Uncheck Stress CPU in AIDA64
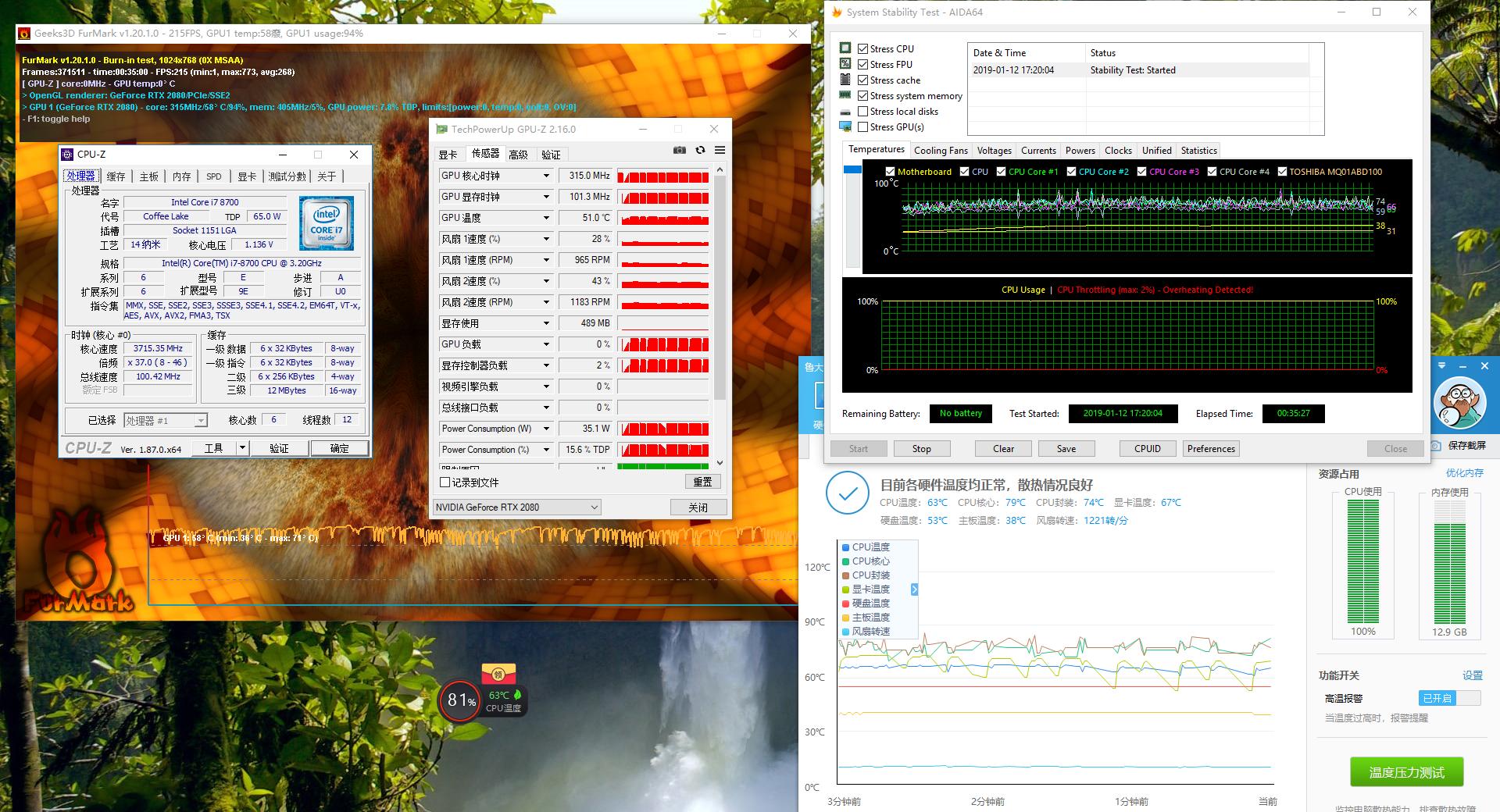Viewport: 1500px width, 812px height. (x=862, y=48)
